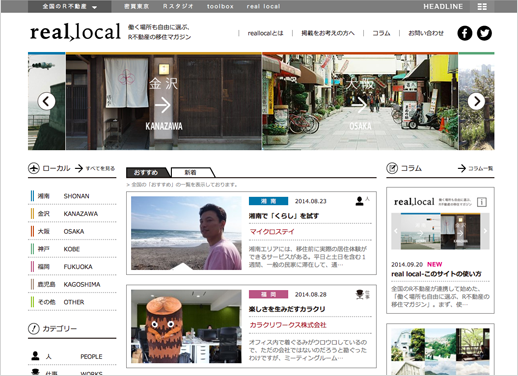Open real local-このサイトの使い方 column
The image size is (518, 376).
[436, 274]
